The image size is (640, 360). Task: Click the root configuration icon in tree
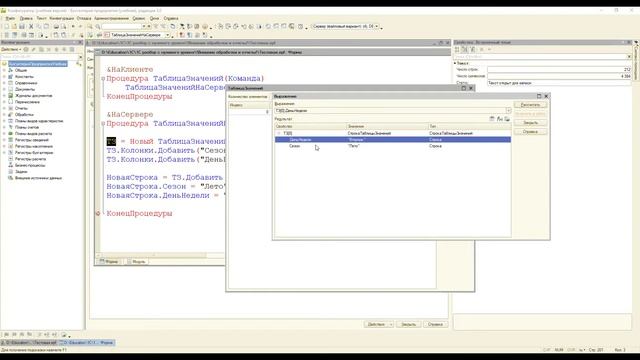tap(4, 64)
